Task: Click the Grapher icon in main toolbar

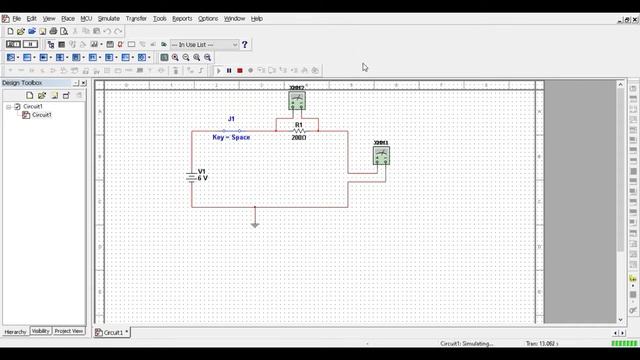Action: pyautogui.click(x=94, y=44)
